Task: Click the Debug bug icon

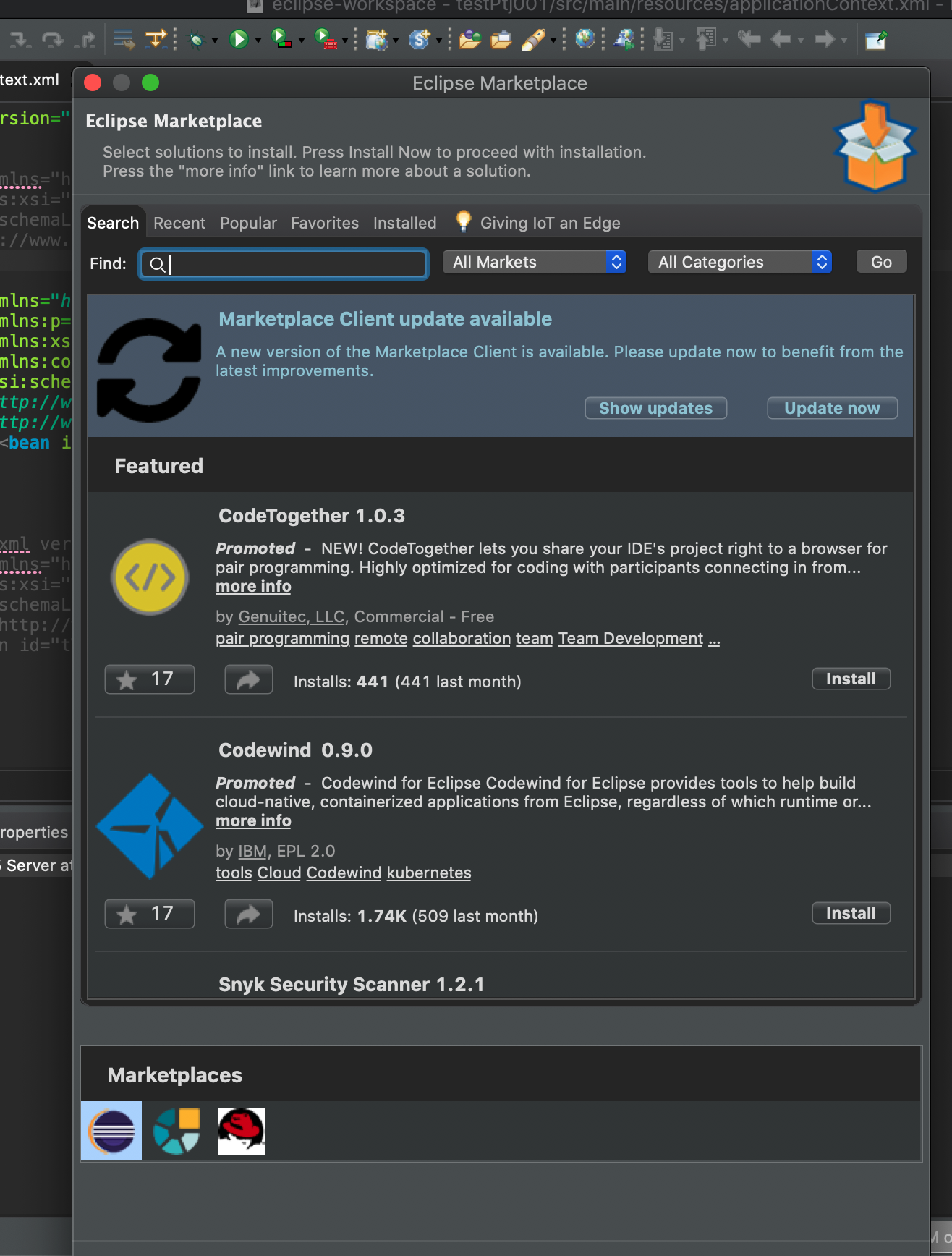Action: point(196,39)
